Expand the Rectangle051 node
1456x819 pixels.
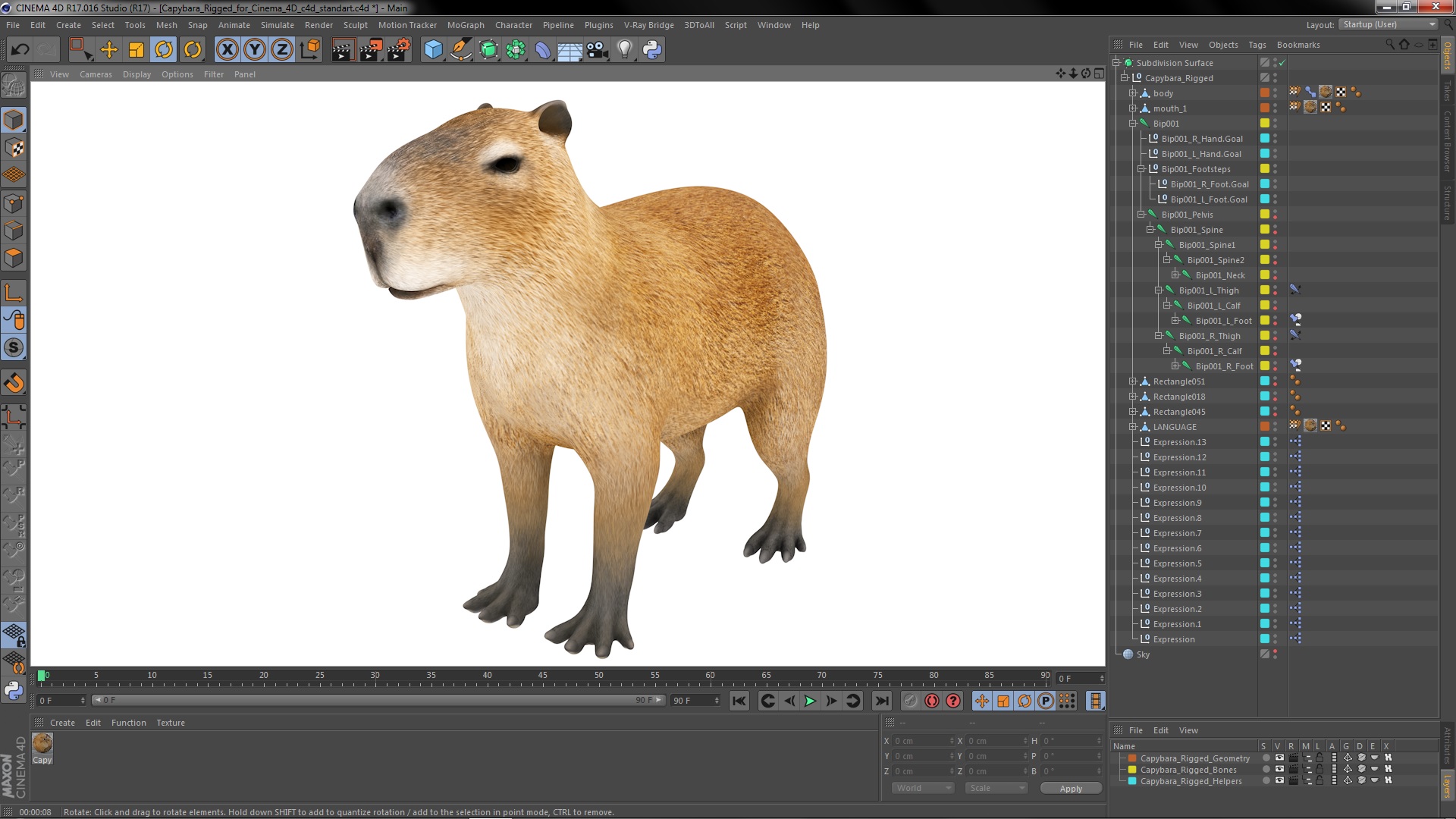[x=1132, y=381]
